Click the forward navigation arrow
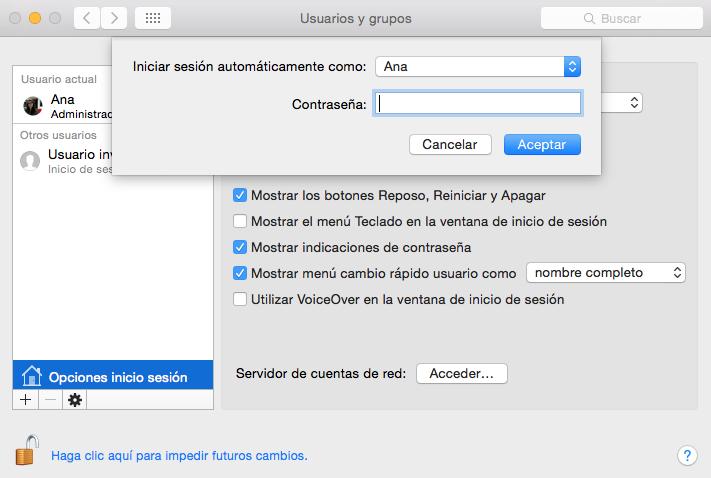This screenshot has width=711, height=478. (114, 18)
